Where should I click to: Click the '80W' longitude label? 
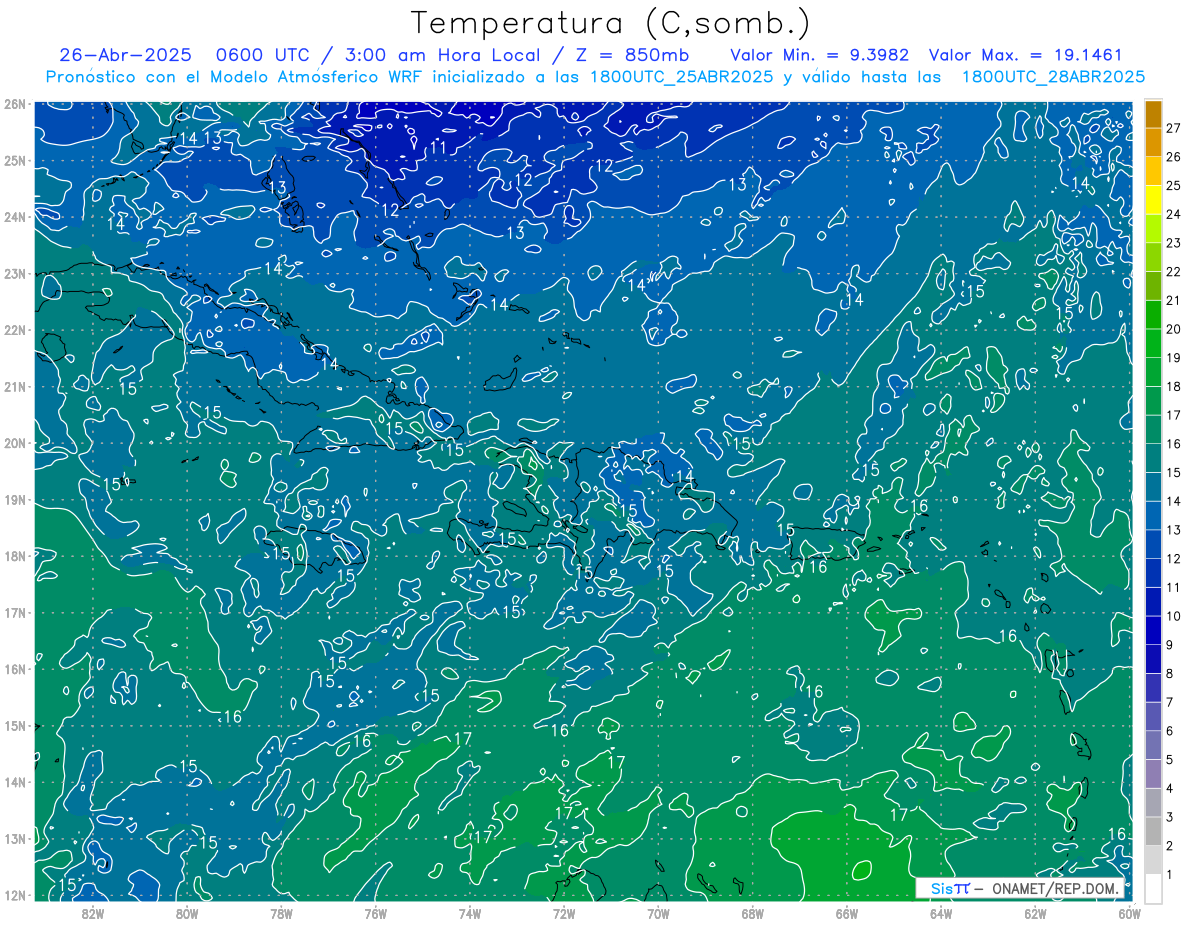tap(187, 913)
